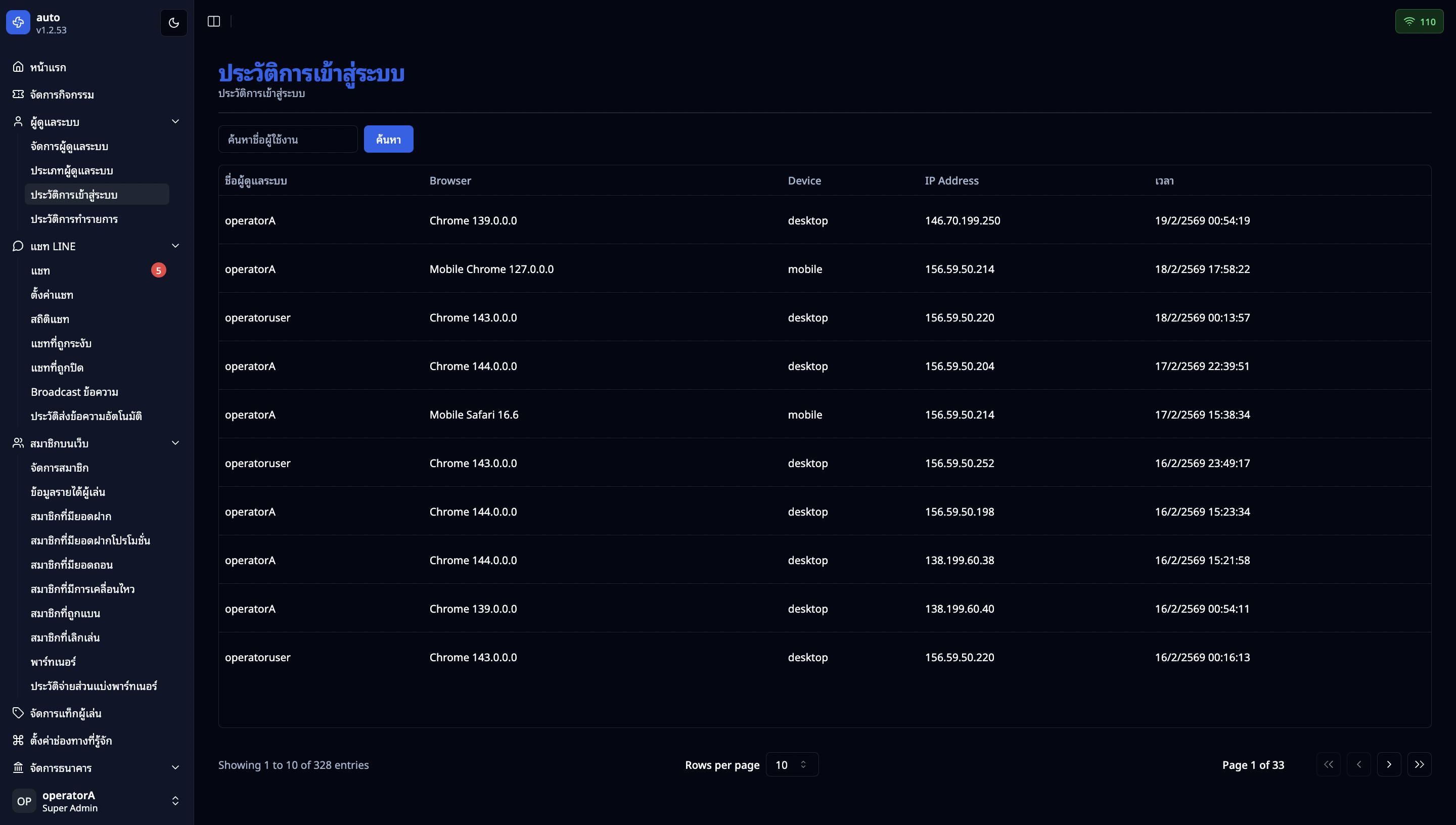The width and height of the screenshot is (1456, 825).
Task: Open จัดการกิจกรรม ticket icon
Action: [18, 94]
